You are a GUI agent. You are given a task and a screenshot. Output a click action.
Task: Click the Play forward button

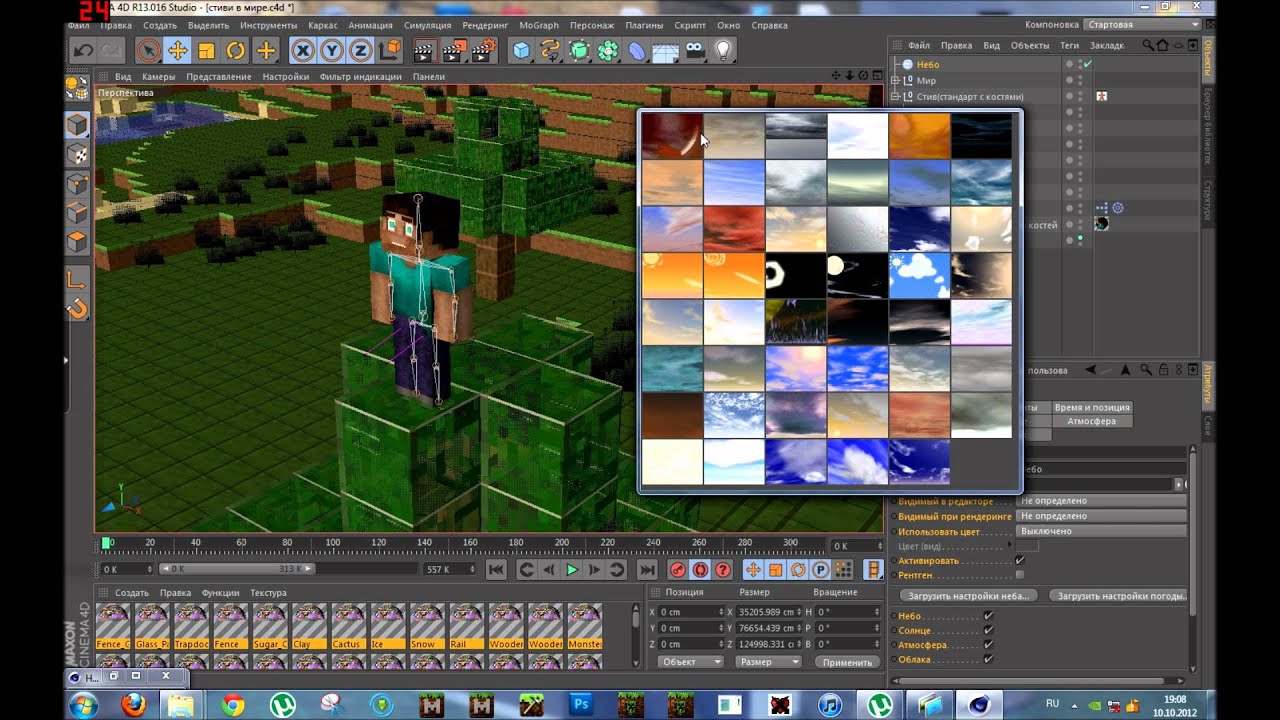[x=572, y=570]
